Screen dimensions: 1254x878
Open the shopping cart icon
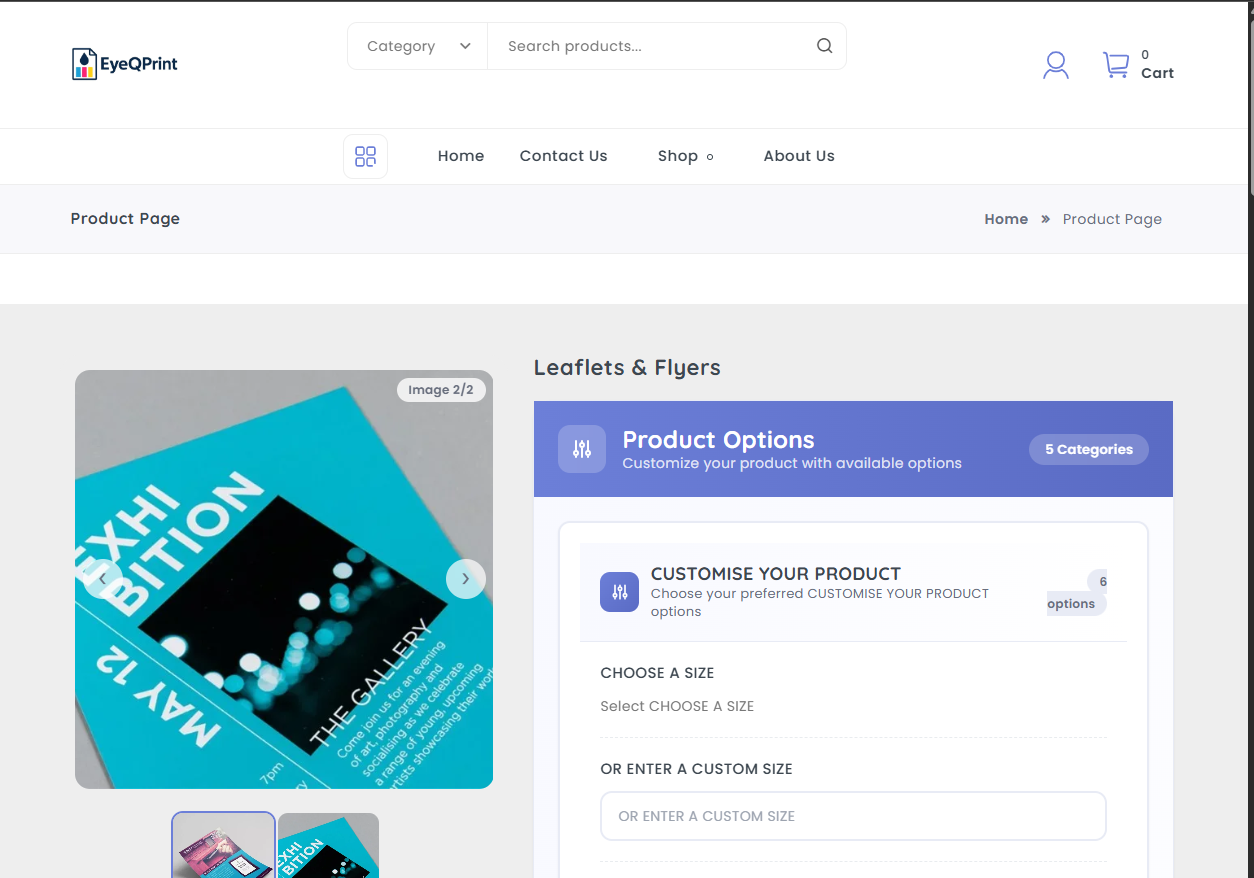(x=1115, y=65)
